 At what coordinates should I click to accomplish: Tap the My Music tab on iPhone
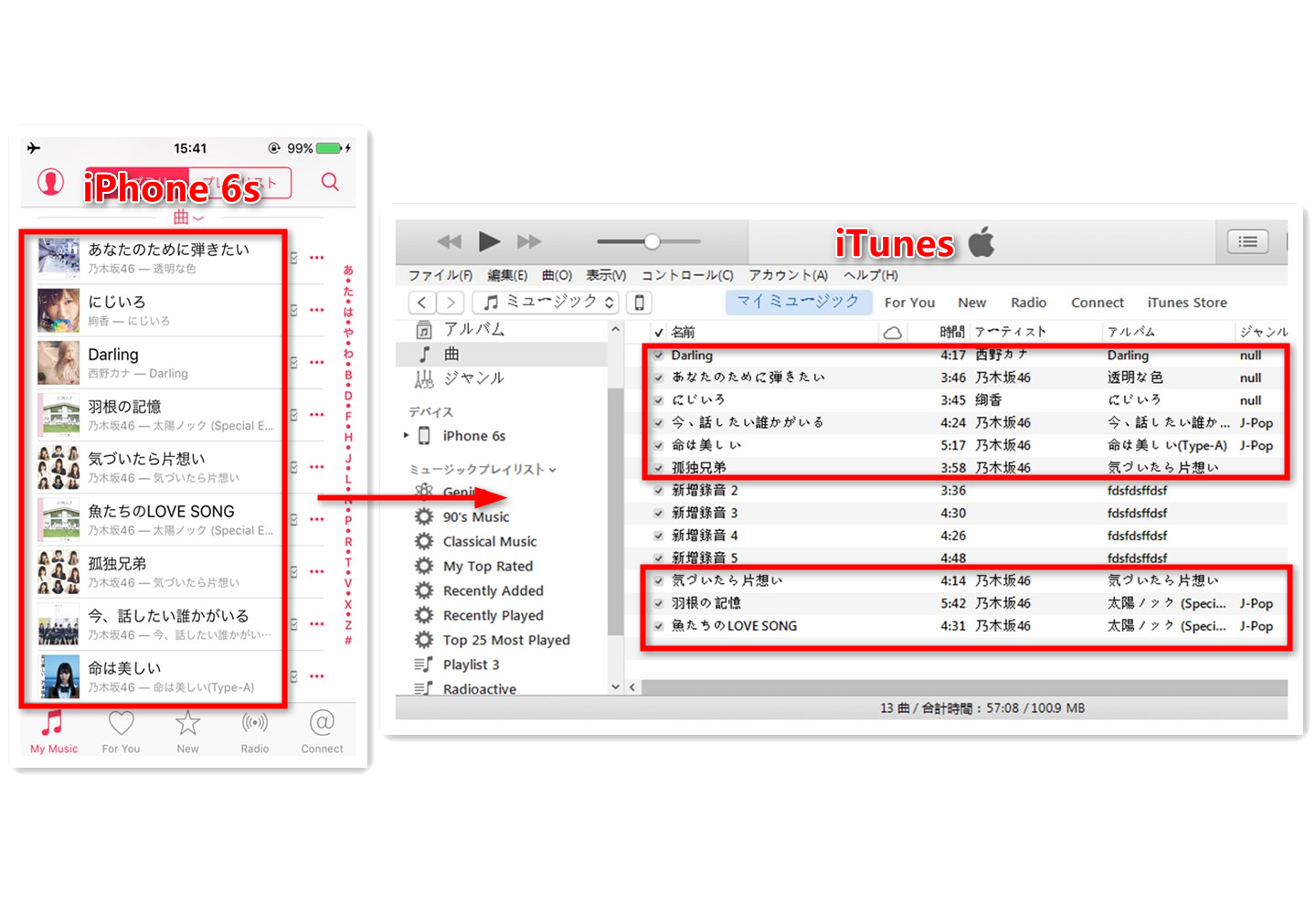point(54,732)
